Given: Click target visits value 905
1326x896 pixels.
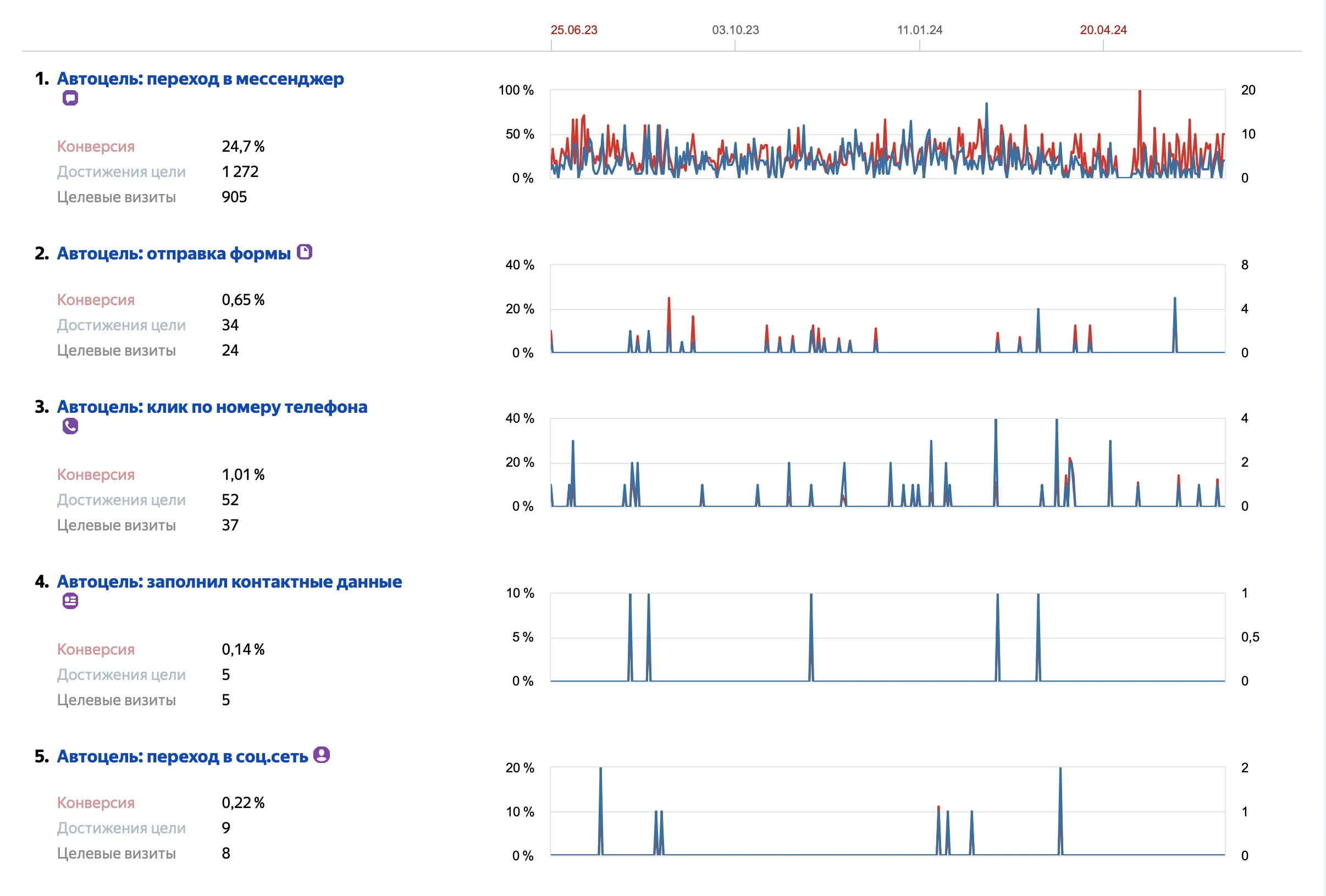Looking at the screenshot, I should click(235, 197).
